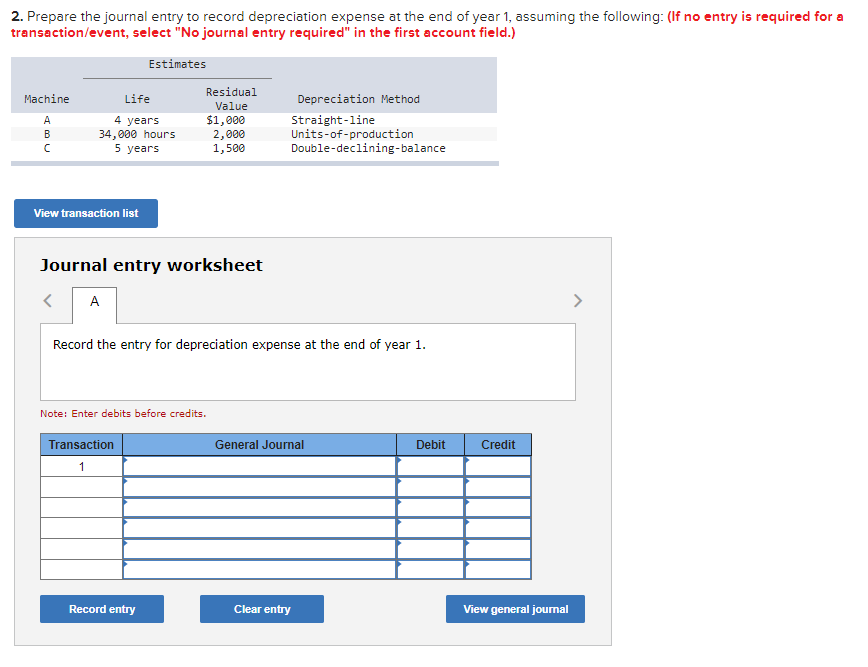Select third General Journal account field
This screenshot has height=667, width=868.
(260, 508)
